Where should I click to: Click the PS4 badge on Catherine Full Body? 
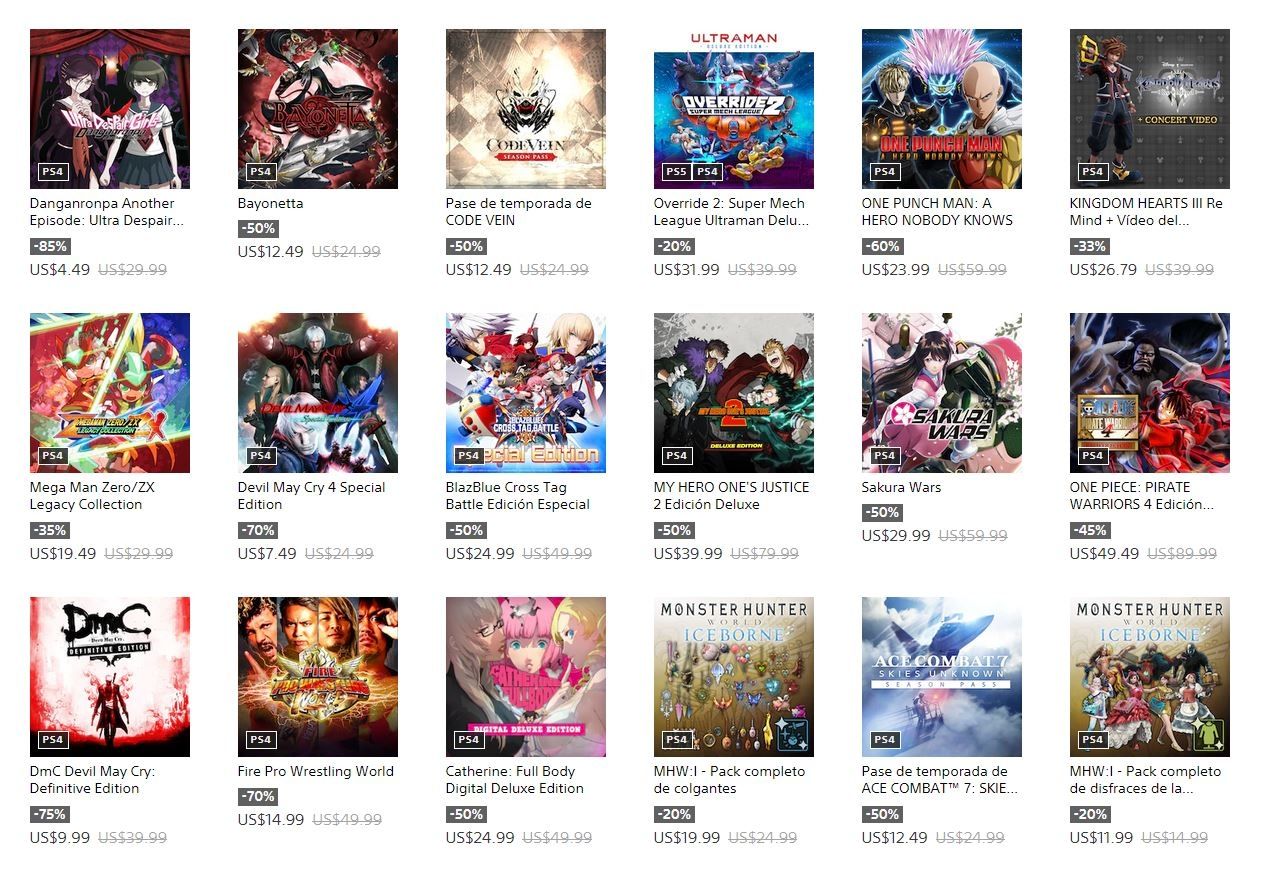pyautogui.click(x=468, y=739)
